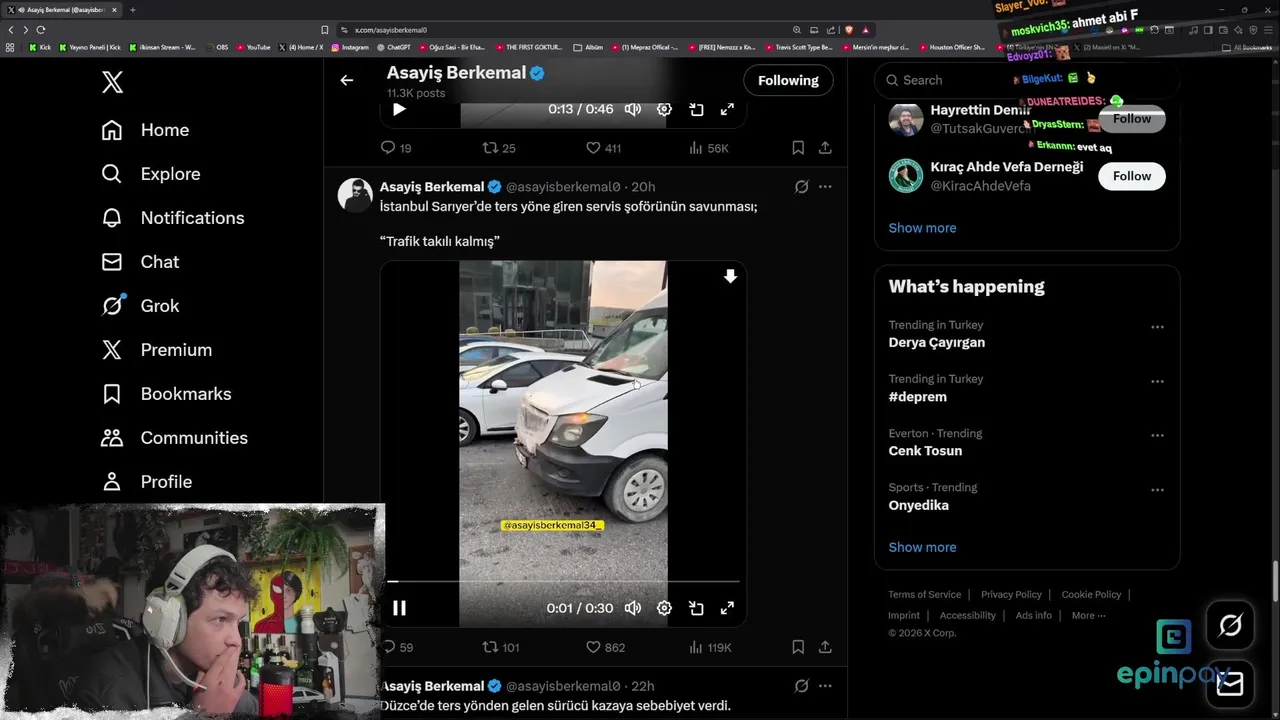Open more options on 22h post
This screenshot has height=720, width=1280.
point(825,686)
